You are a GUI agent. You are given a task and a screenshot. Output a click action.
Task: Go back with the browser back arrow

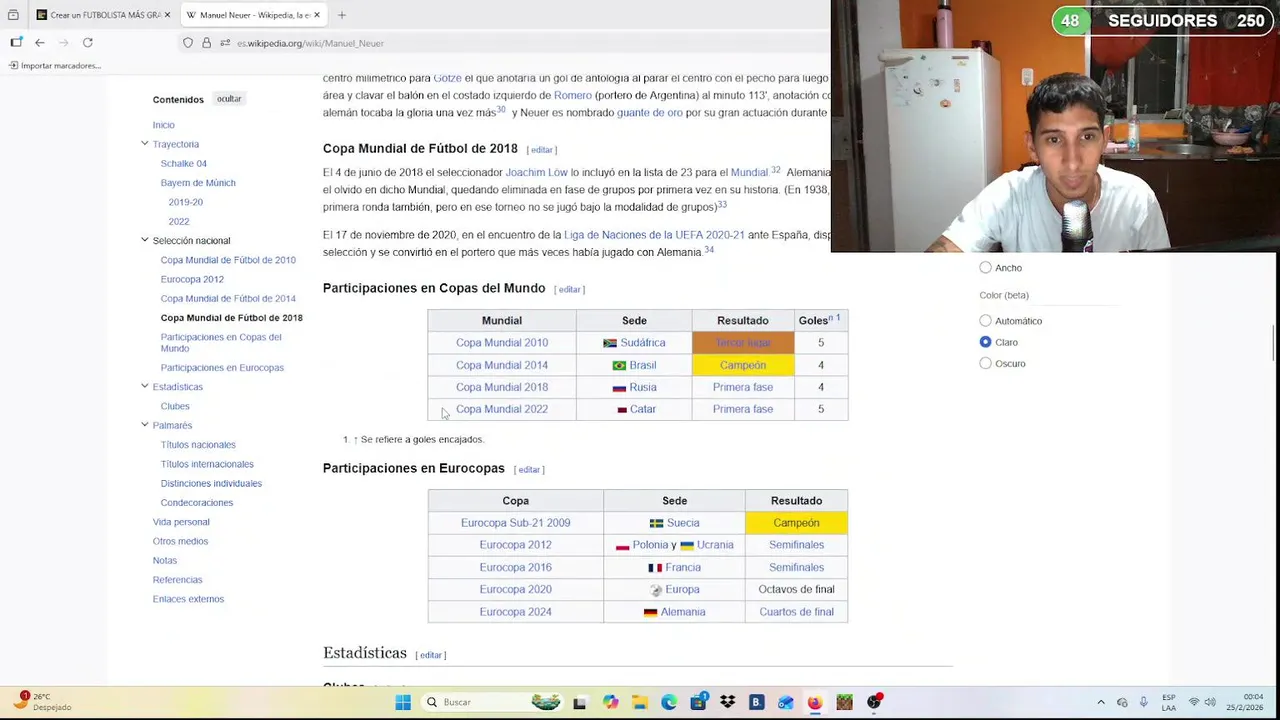coord(40,43)
